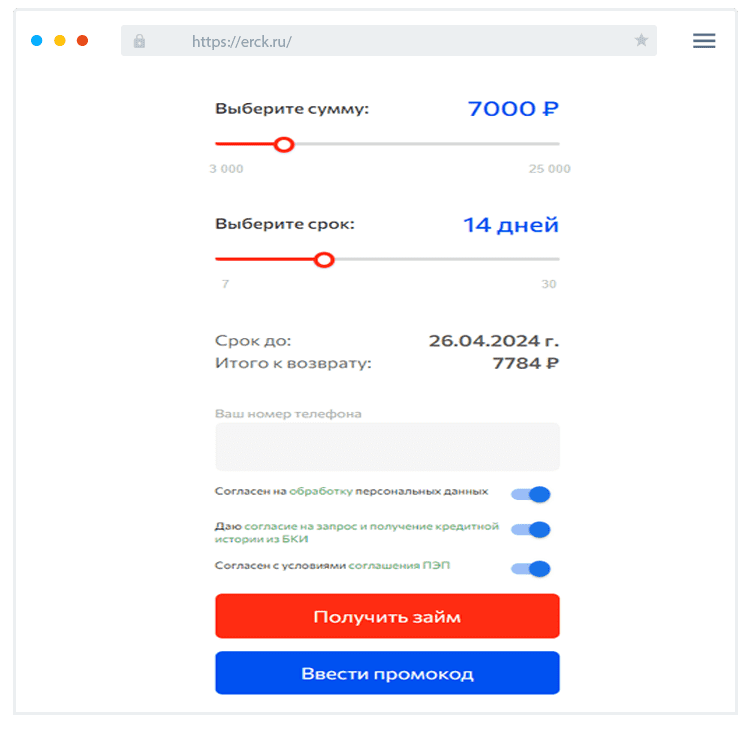Click the hamburger menu icon
Image resolution: width=751 pixels, height=736 pixels.
click(704, 41)
